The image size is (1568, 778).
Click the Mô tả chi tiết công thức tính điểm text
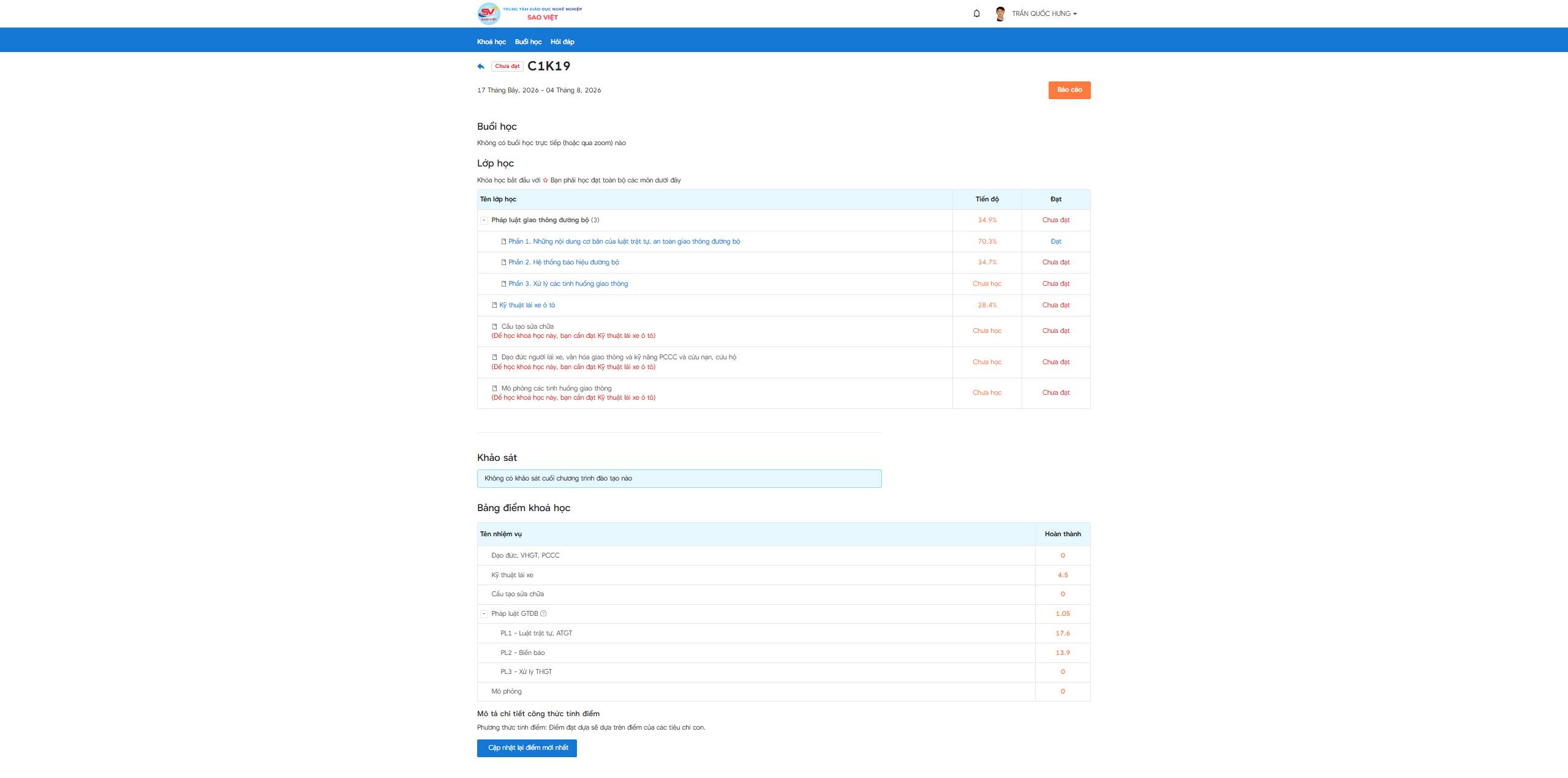tap(538, 714)
